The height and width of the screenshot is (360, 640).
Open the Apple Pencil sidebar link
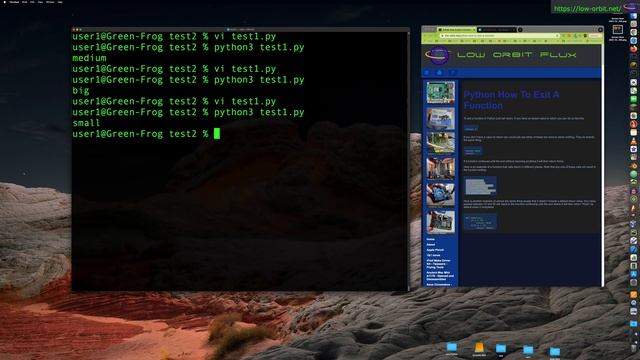pyautogui.click(x=435, y=250)
